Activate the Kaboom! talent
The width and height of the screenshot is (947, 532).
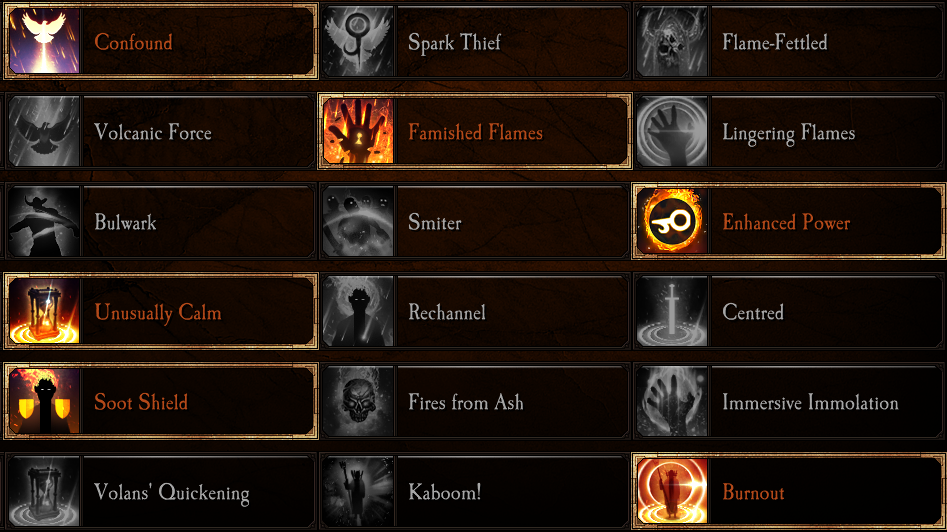click(475, 491)
